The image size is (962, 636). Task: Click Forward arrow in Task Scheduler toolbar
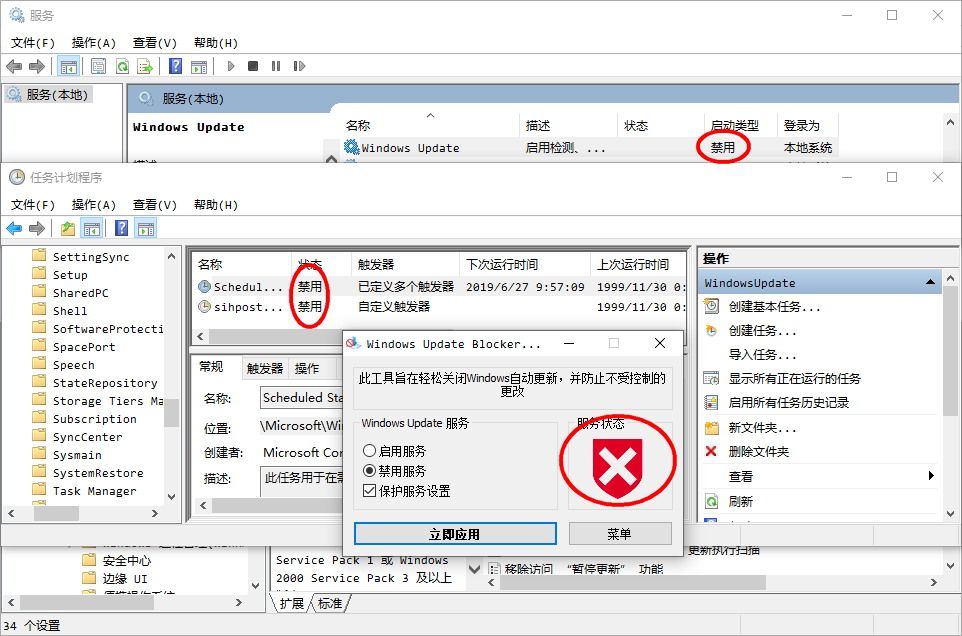(37, 229)
